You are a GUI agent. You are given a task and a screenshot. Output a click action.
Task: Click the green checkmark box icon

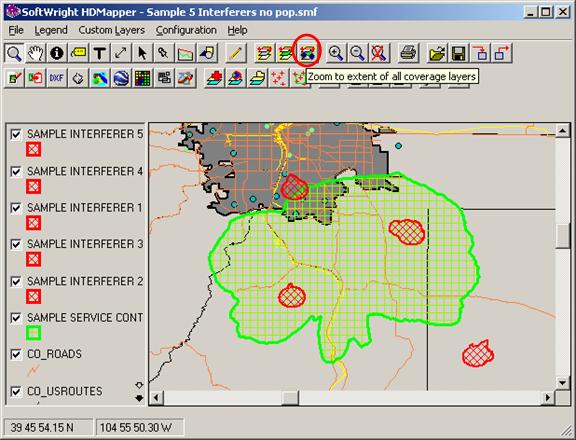click(x=14, y=78)
